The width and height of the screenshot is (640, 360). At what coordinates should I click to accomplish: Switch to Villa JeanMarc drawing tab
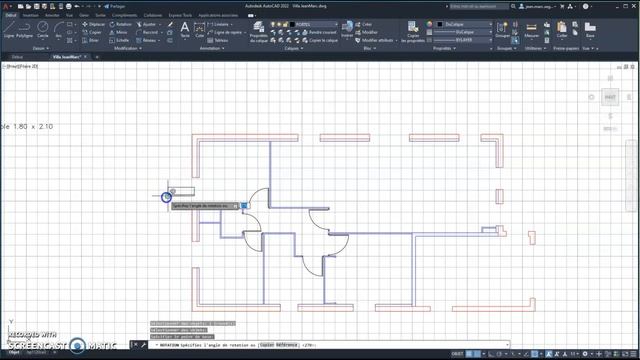67,57
